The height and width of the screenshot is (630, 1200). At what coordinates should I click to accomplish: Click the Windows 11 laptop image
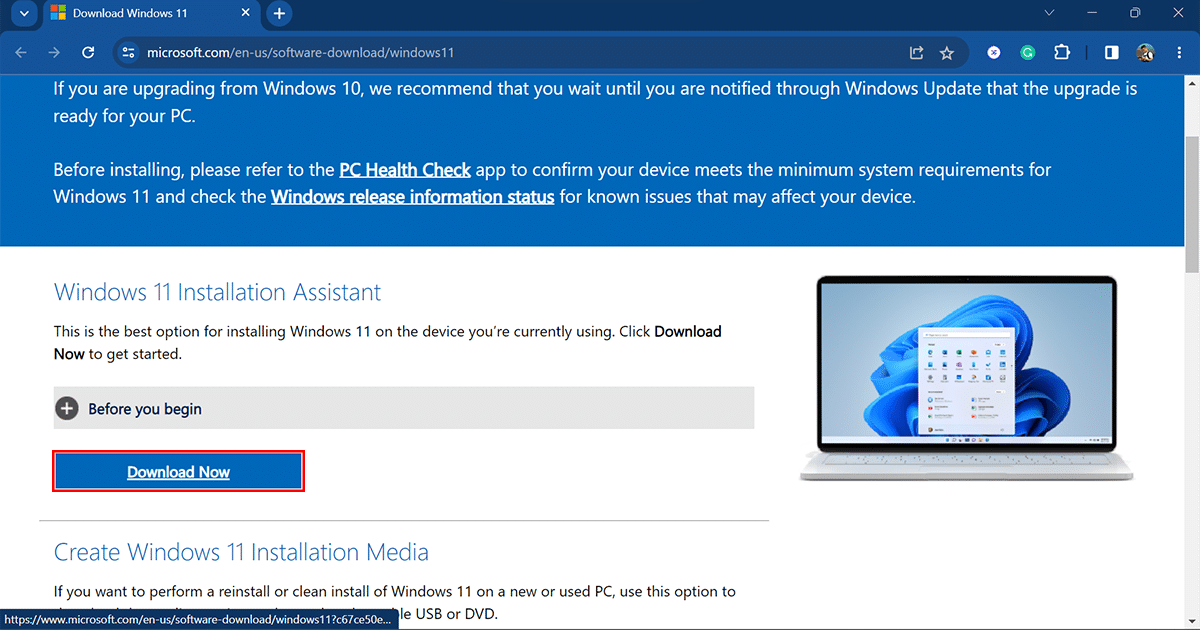[x=966, y=378]
